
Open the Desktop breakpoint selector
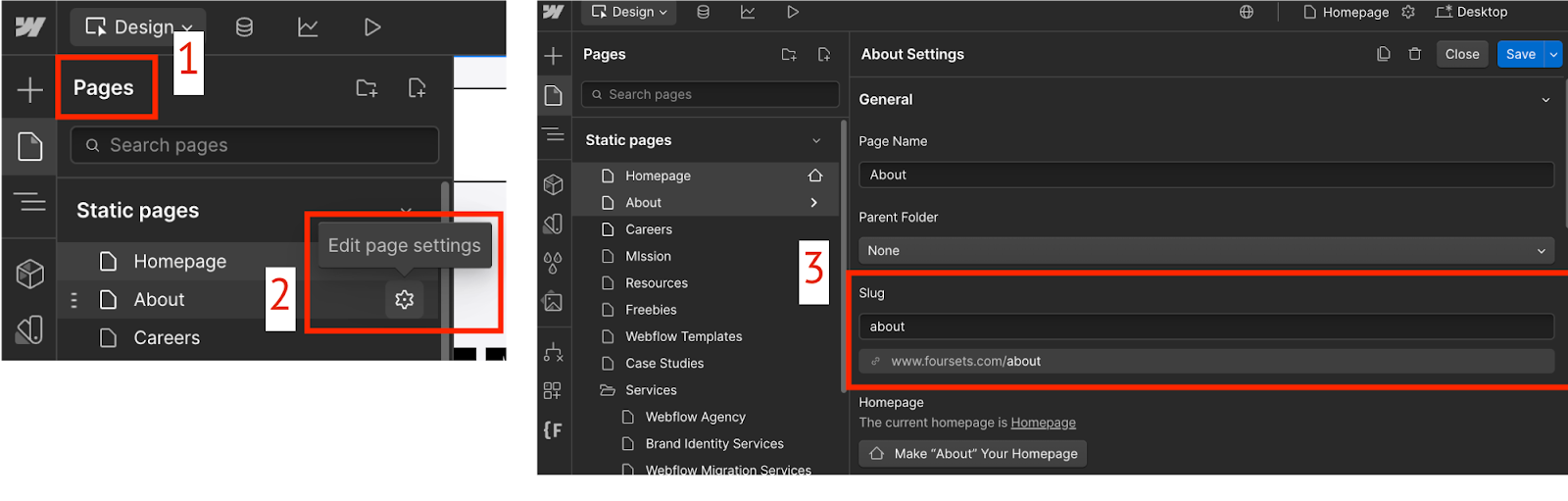click(1471, 12)
